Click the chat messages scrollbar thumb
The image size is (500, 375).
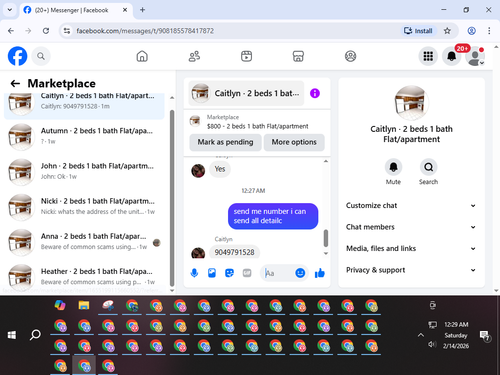click(326, 238)
